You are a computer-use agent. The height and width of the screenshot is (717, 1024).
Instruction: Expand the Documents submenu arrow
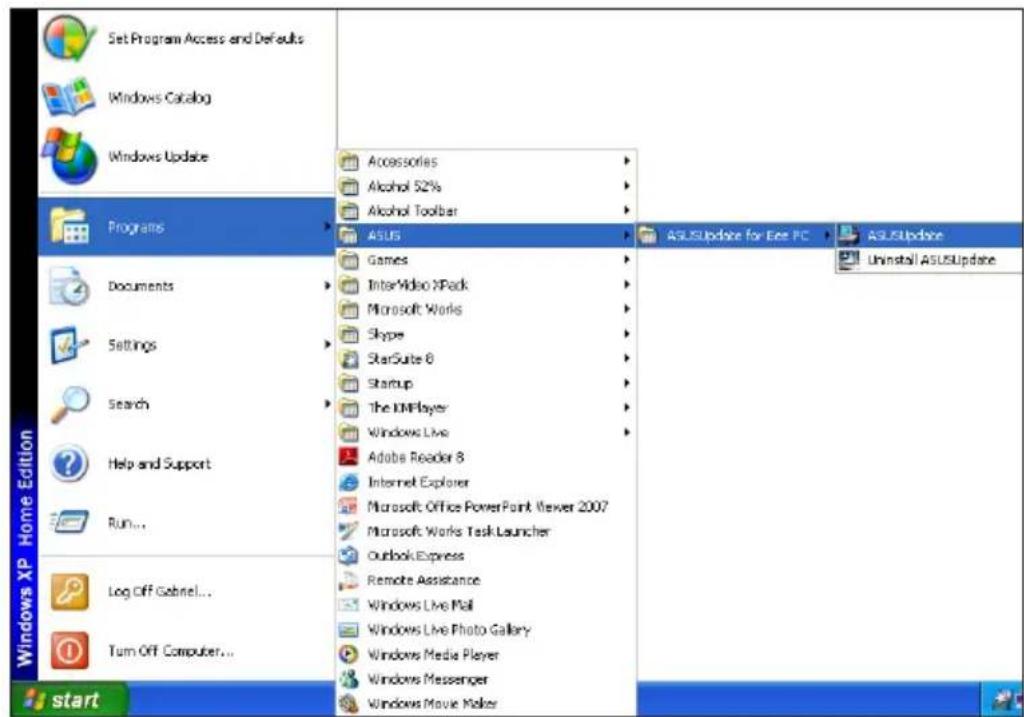[x=327, y=286]
